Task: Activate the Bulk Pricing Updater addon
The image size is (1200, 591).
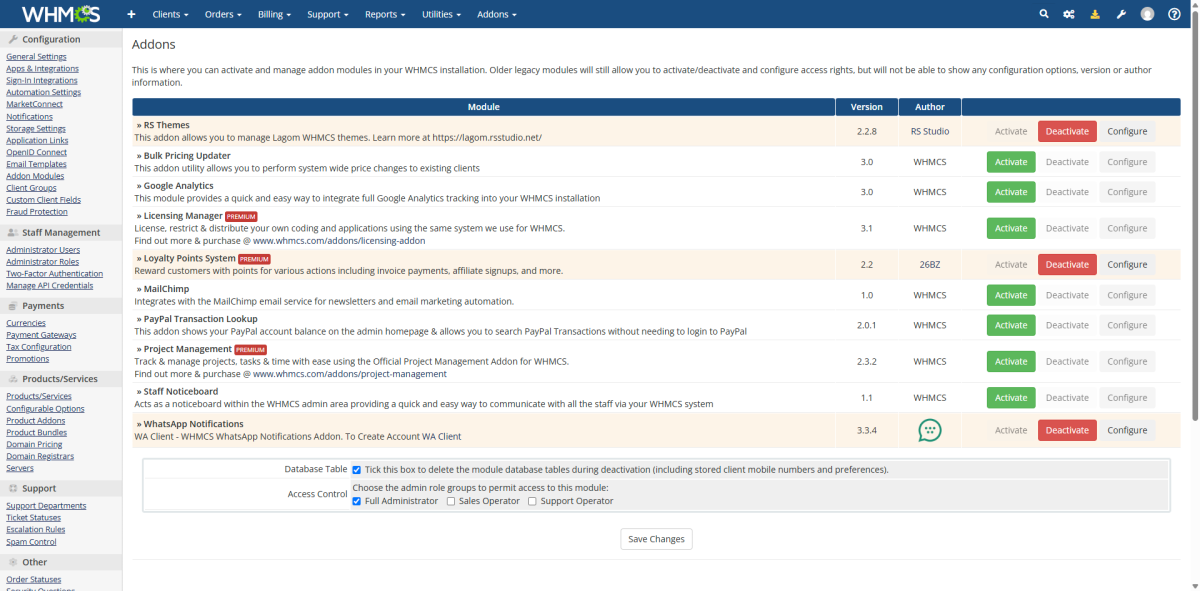Action: 1011,162
